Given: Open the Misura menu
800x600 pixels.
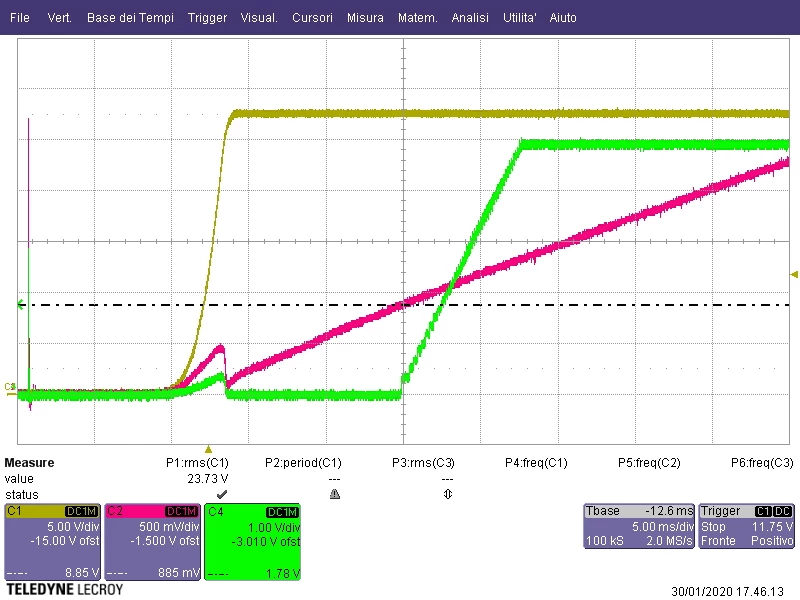Looking at the screenshot, I should pos(365,17).
